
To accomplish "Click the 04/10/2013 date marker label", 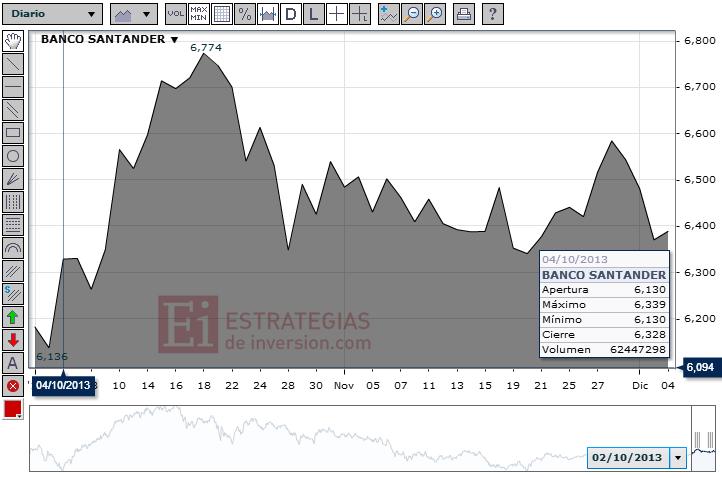I will [x=64, y=385].
